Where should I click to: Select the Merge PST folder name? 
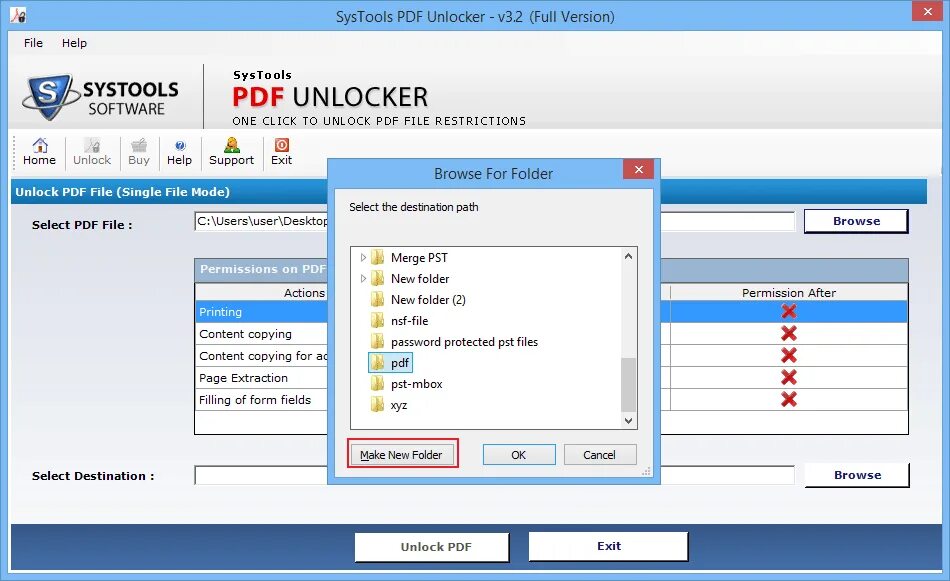pos(419,257)
